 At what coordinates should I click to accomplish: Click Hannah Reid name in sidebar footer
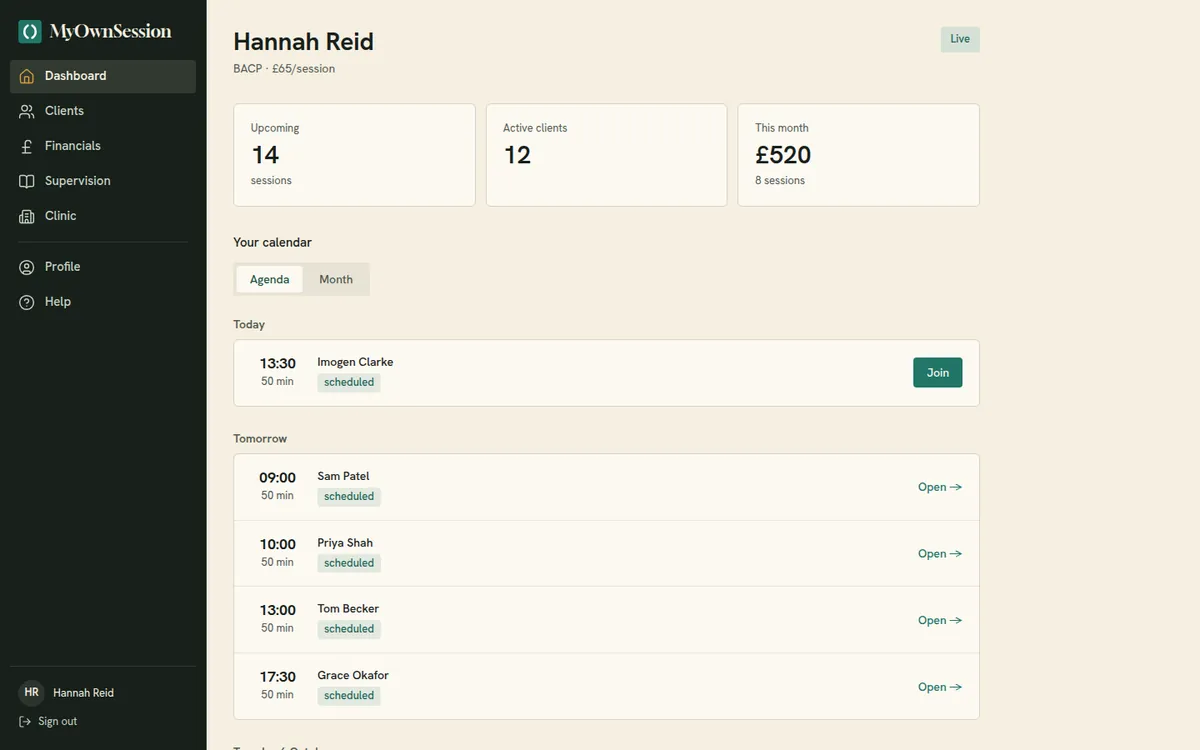pos(83,693)
